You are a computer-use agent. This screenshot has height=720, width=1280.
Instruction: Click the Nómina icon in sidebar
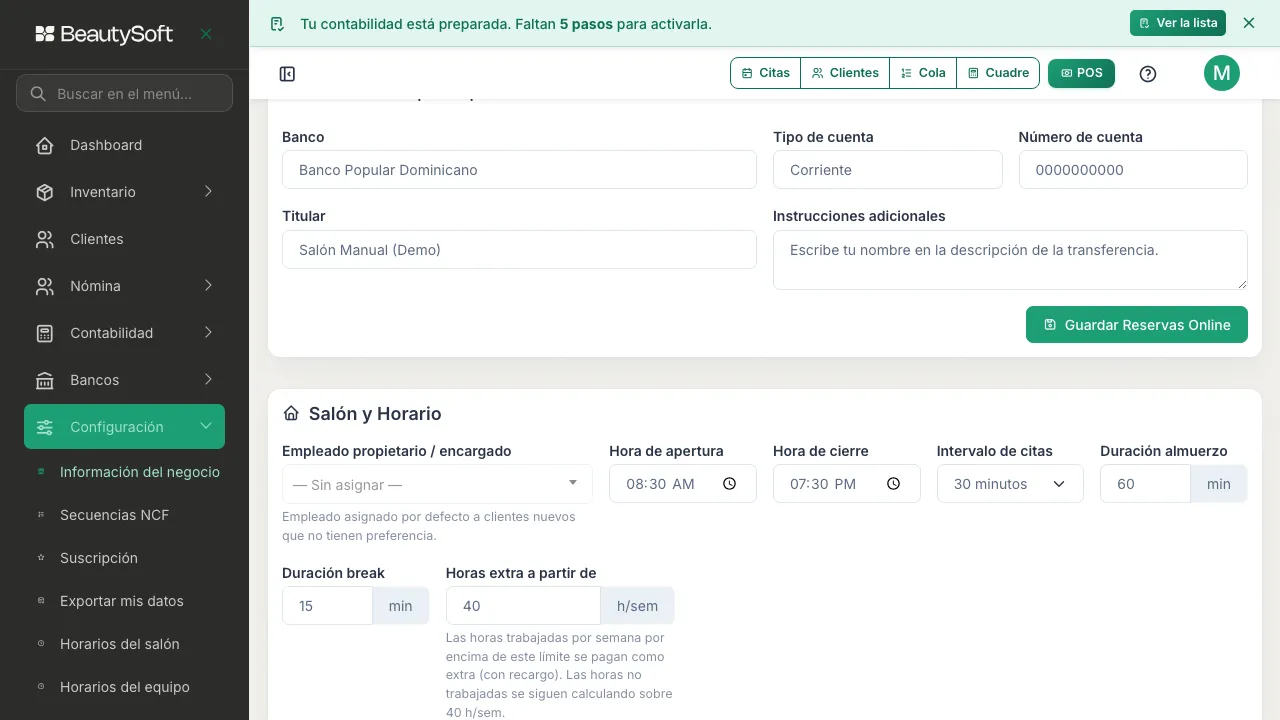coord(45,286)
